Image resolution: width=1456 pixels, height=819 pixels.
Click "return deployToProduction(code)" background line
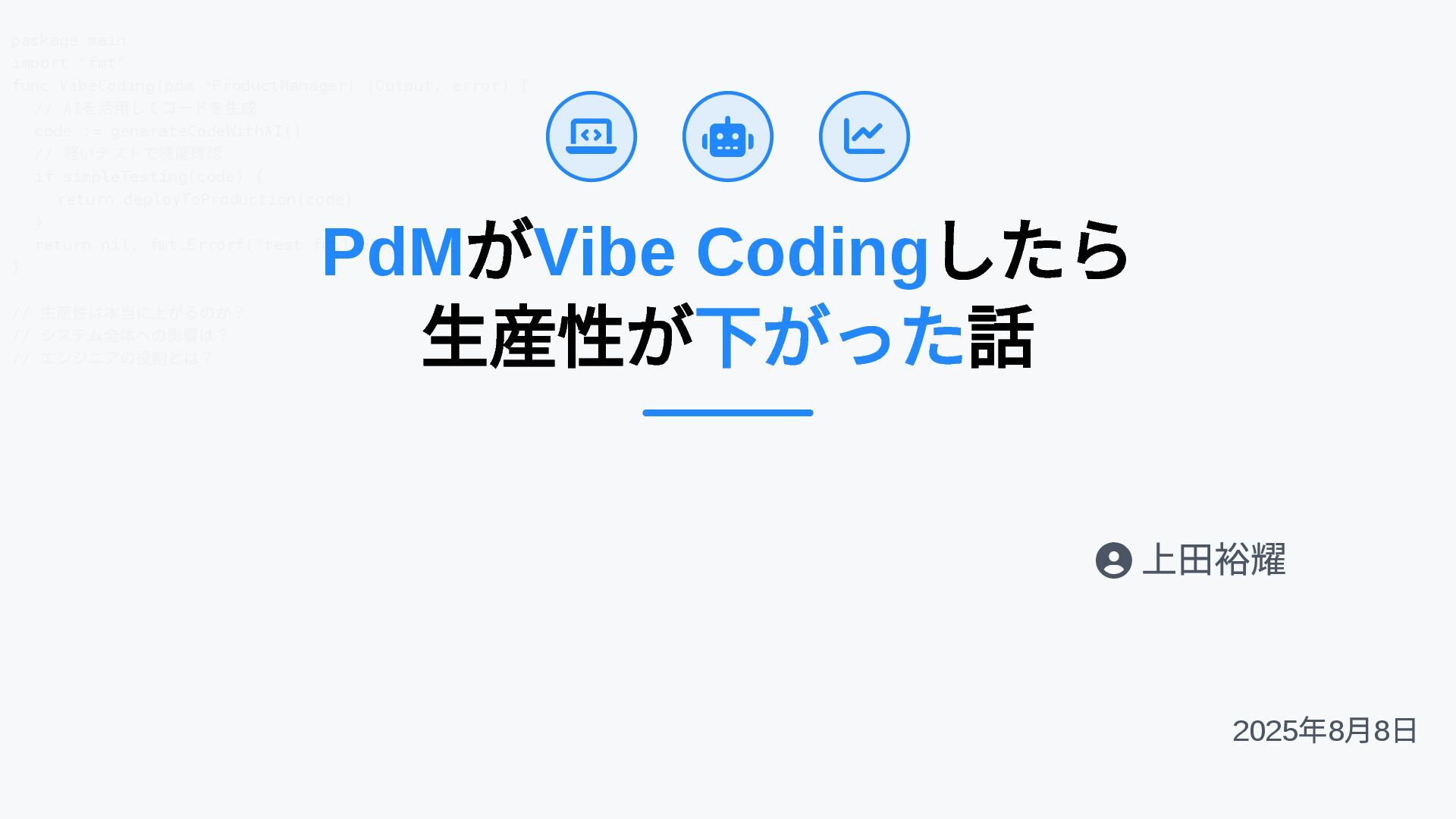point(205,199)
